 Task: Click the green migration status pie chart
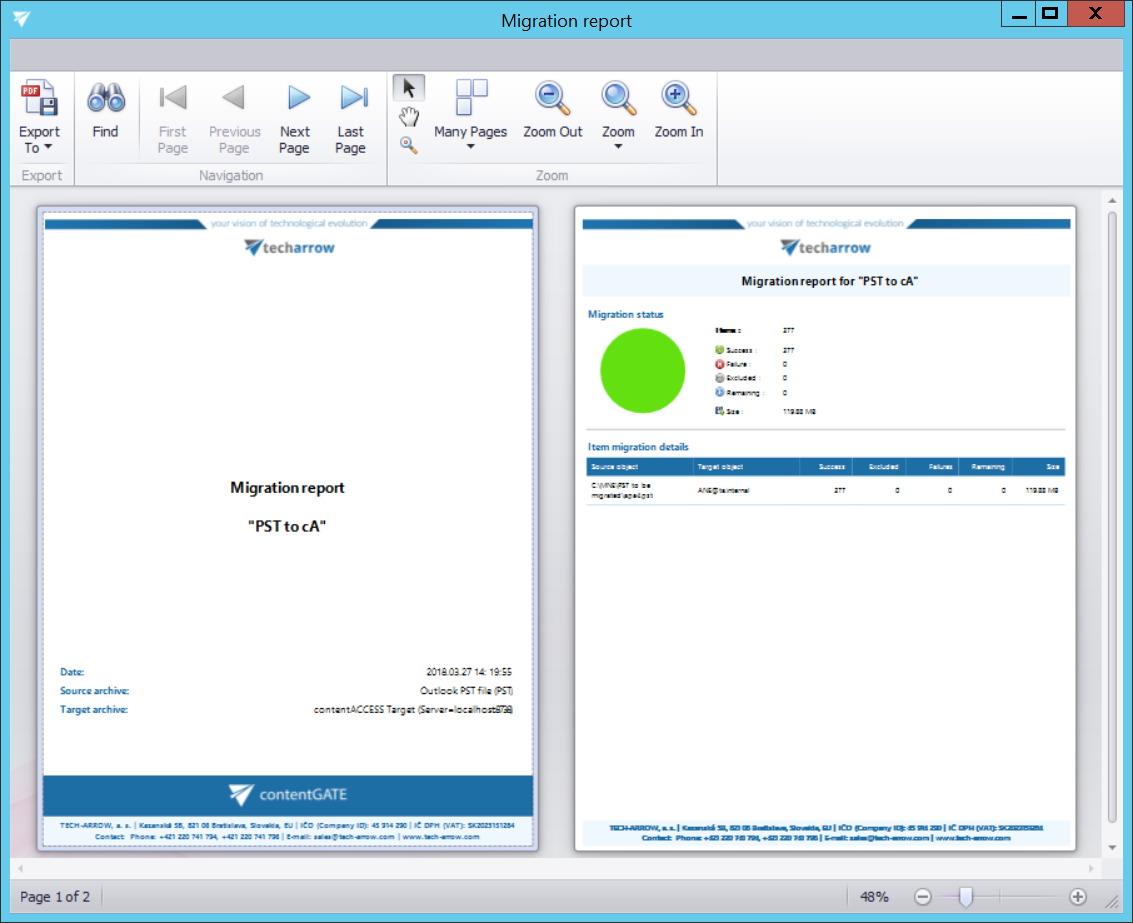click(642, 371)
